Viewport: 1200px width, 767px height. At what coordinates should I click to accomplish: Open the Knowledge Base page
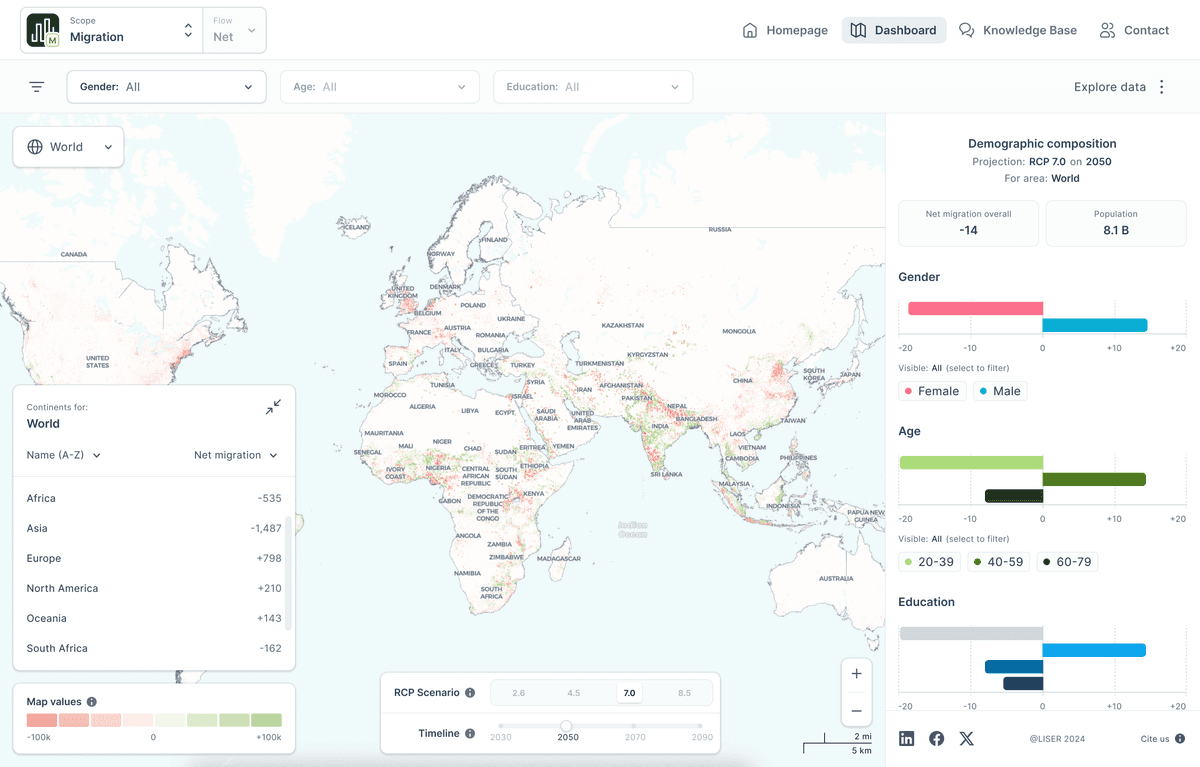point(1018,30)
